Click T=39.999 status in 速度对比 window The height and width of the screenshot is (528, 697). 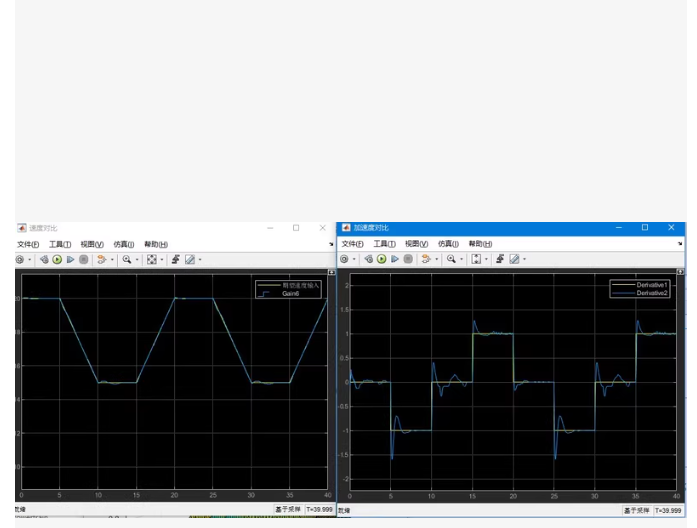pyautogui.click(x=319, y=509)
